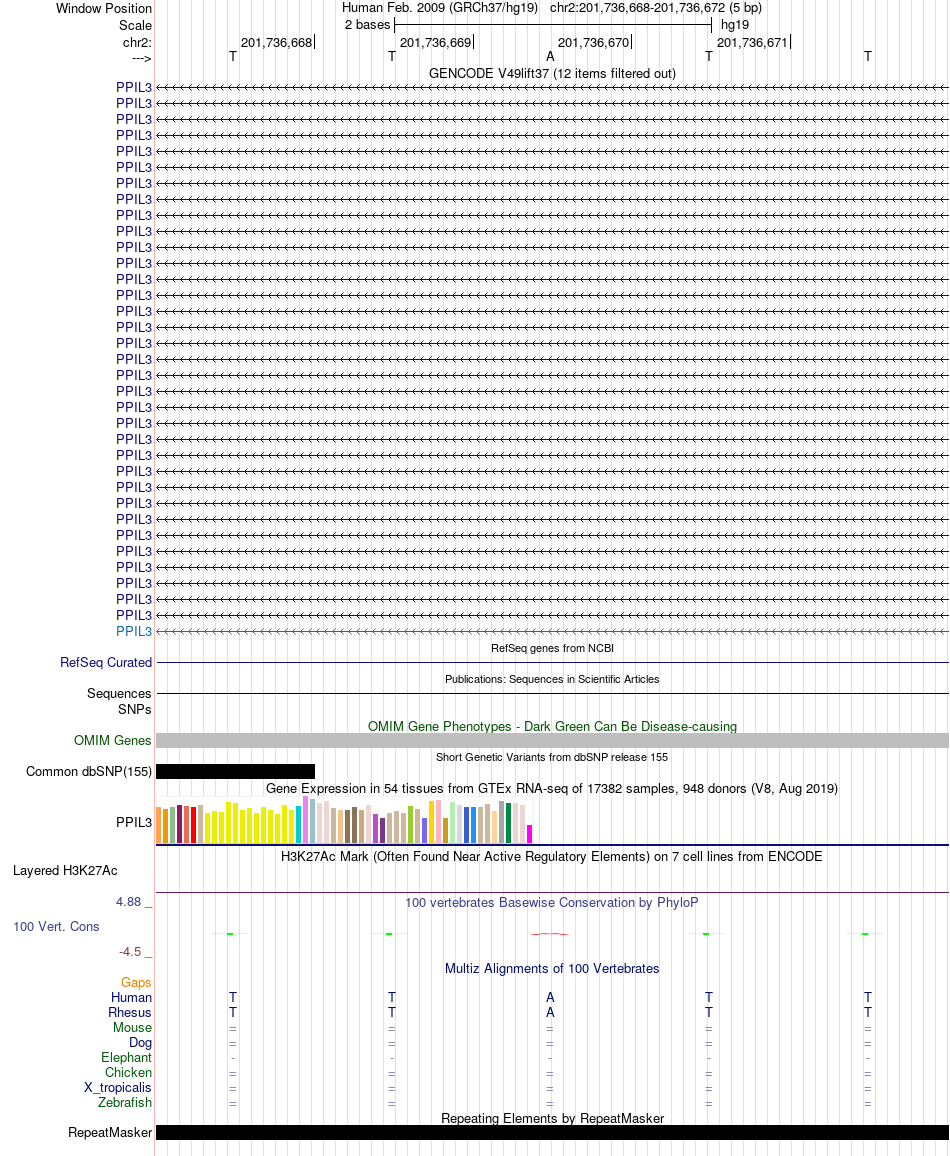The width and height of the screenshot is (950, 1156).
Task: Click the Window Position label
Action: tap(104, 8)
